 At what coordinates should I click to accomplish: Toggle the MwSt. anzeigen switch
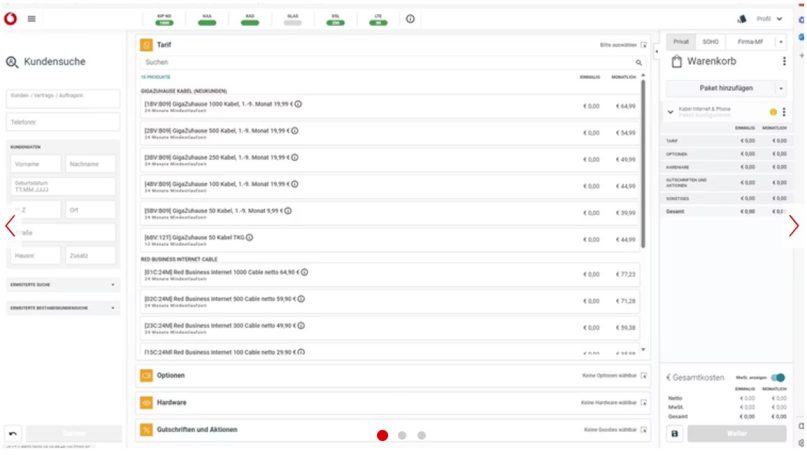click(777, 377)
